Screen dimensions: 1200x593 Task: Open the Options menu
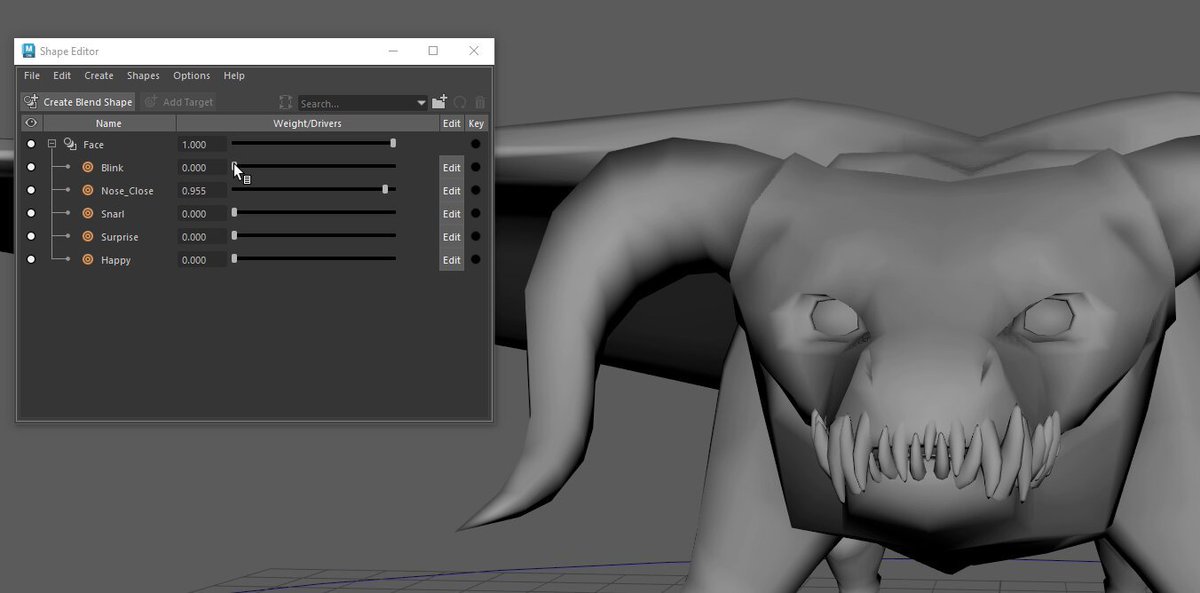[x=191, y=76]
